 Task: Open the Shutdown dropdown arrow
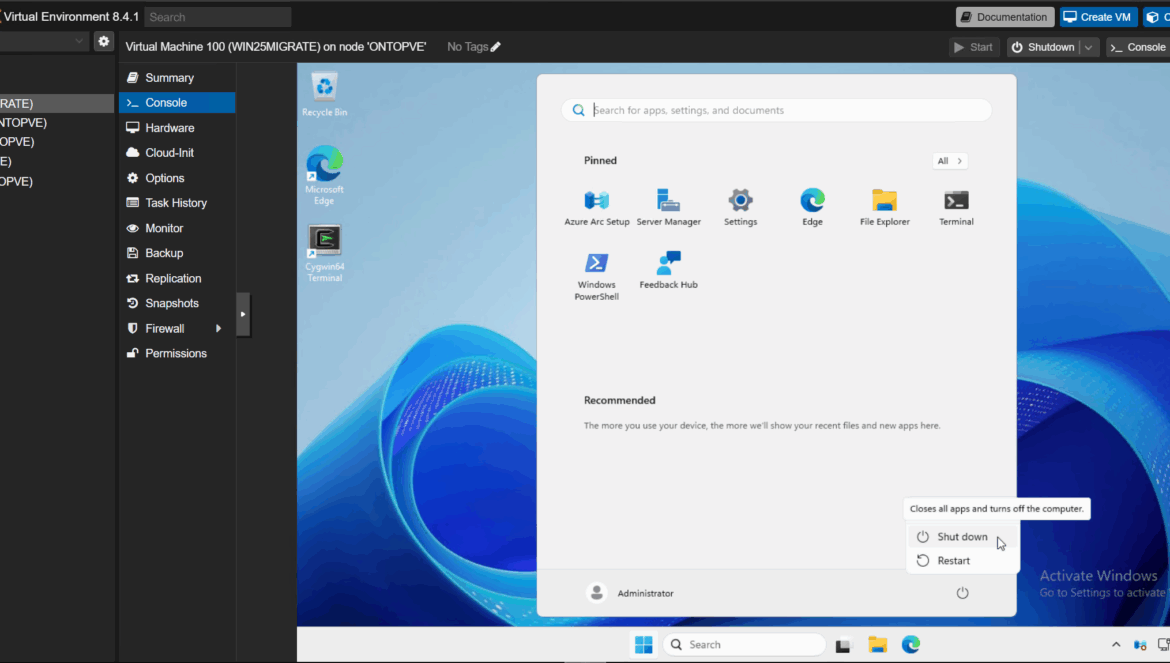[1089, 47]
